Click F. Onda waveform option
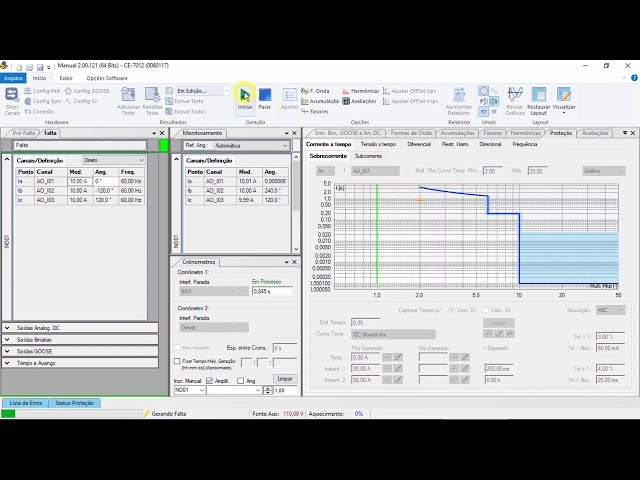The width and height of the screenshot is (640, 480). coord(315,91)
